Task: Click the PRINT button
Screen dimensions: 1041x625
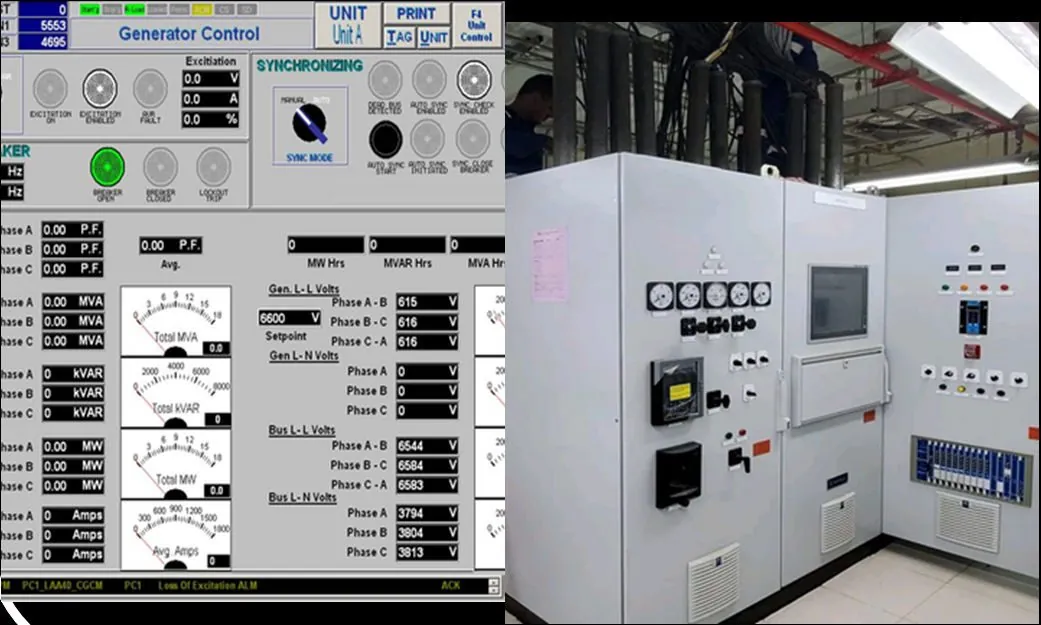Action: tap(416, 13)
